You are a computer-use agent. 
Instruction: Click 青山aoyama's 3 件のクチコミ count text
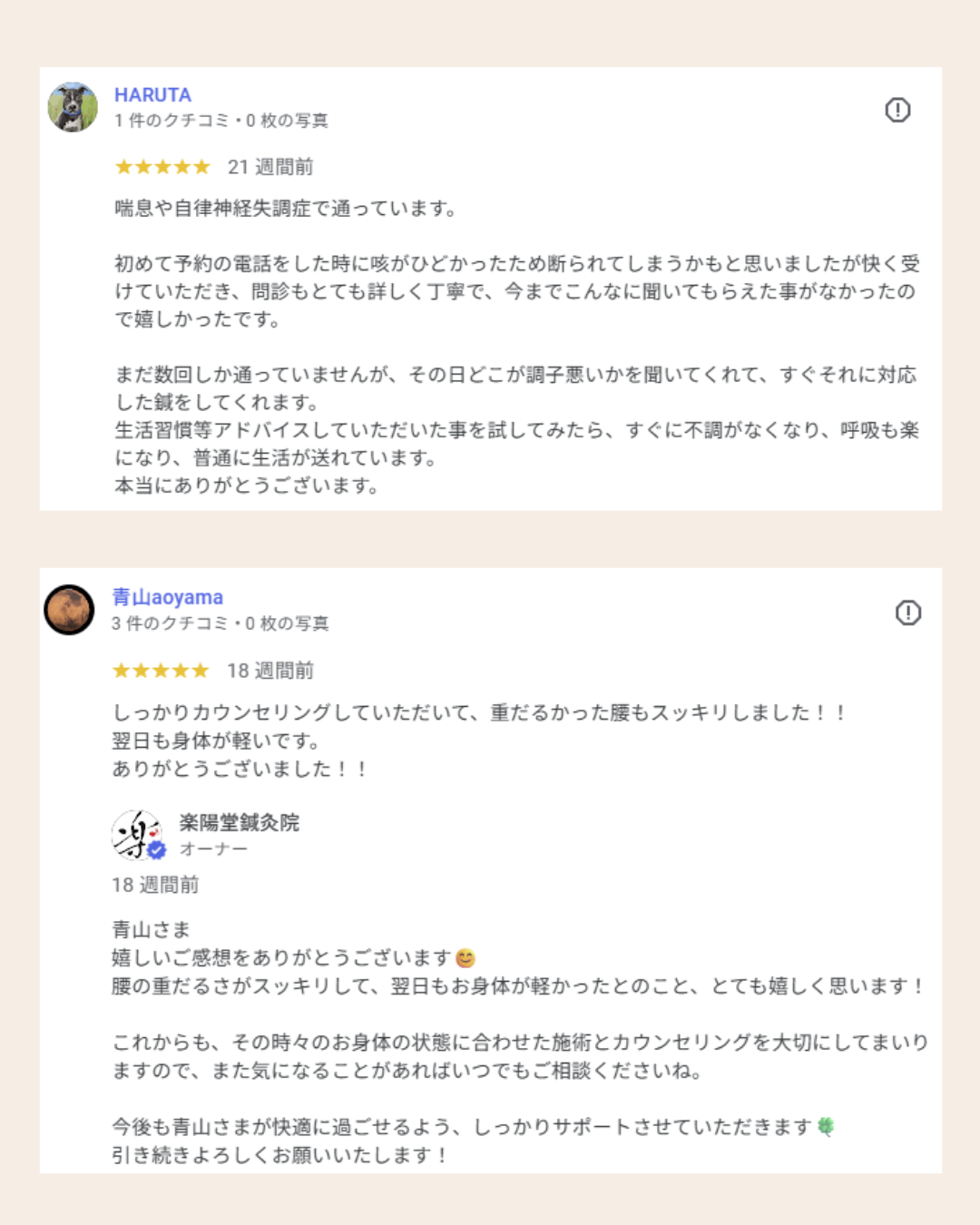point(170,623)
